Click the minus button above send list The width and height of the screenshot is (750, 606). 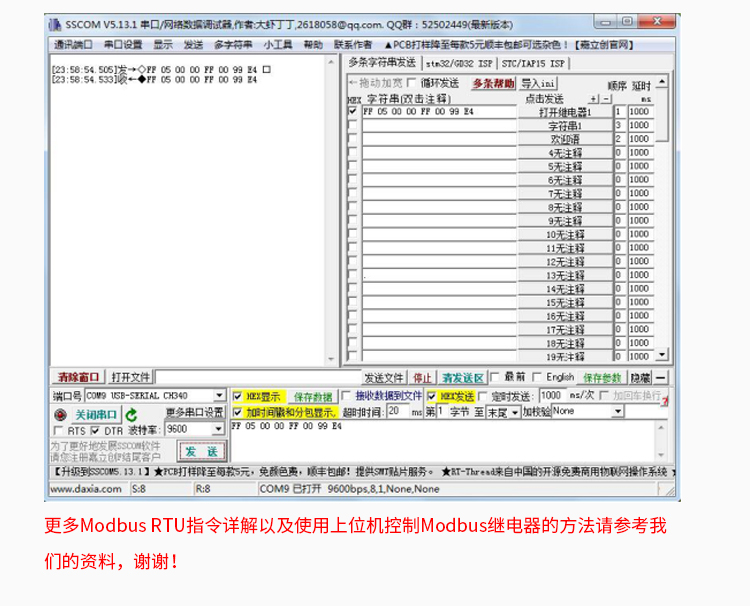605,99
